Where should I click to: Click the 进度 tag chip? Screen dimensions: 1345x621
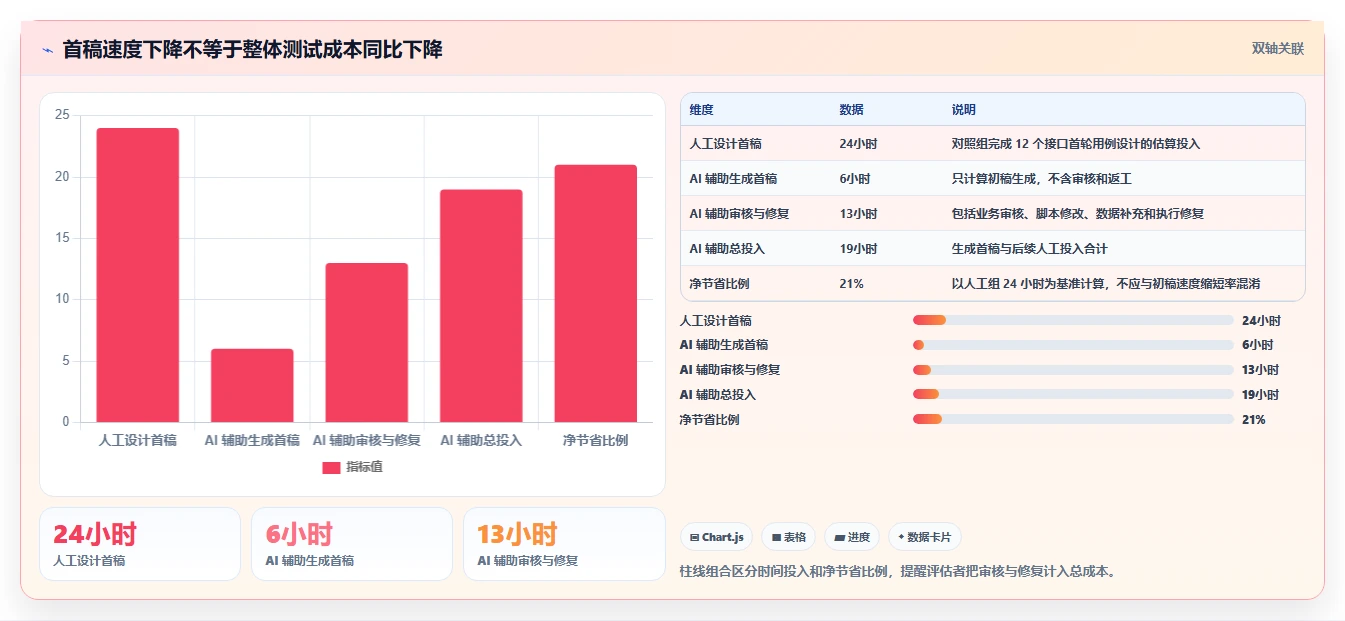tap(852, 537)
